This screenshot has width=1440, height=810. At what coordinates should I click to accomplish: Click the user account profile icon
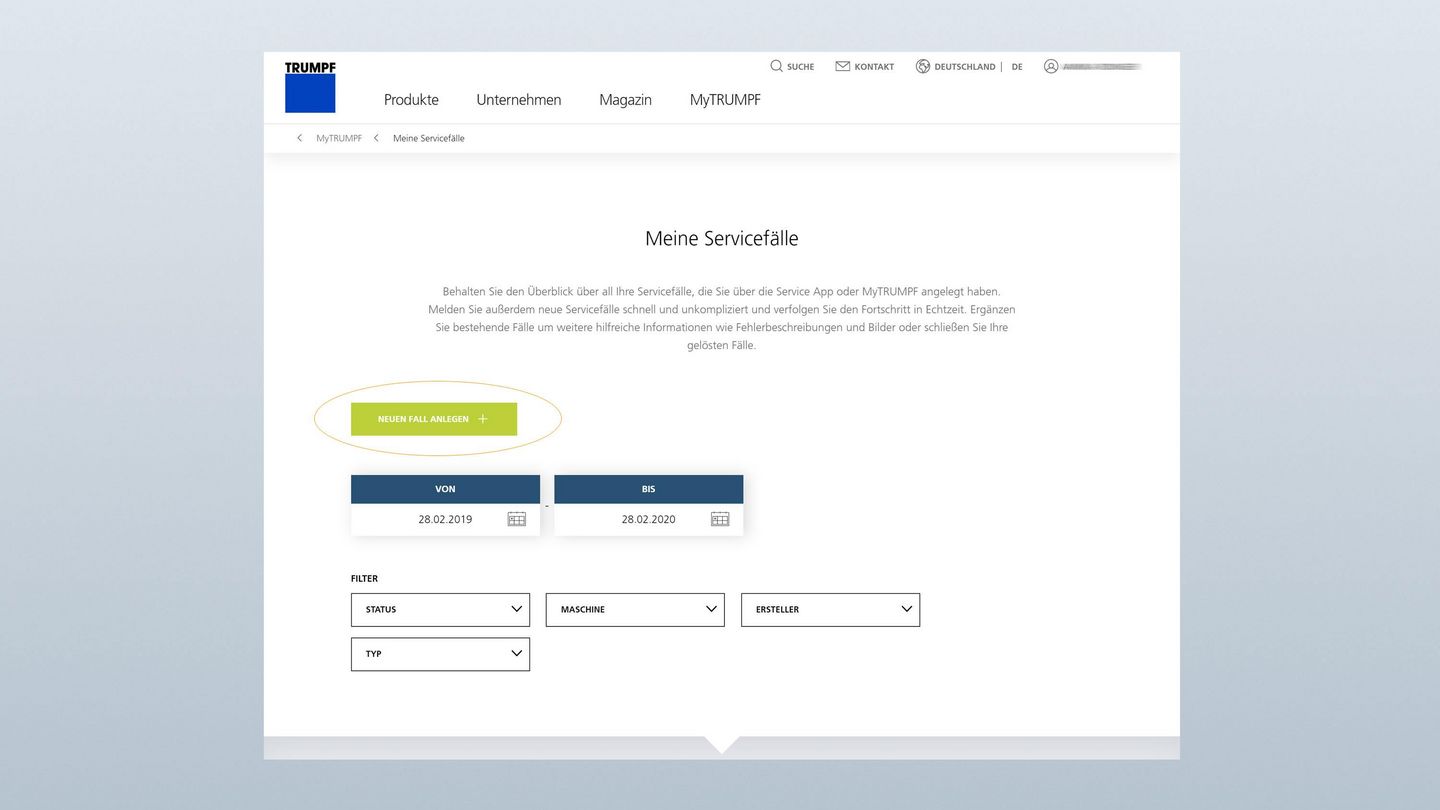click(x=1050, y=66)
